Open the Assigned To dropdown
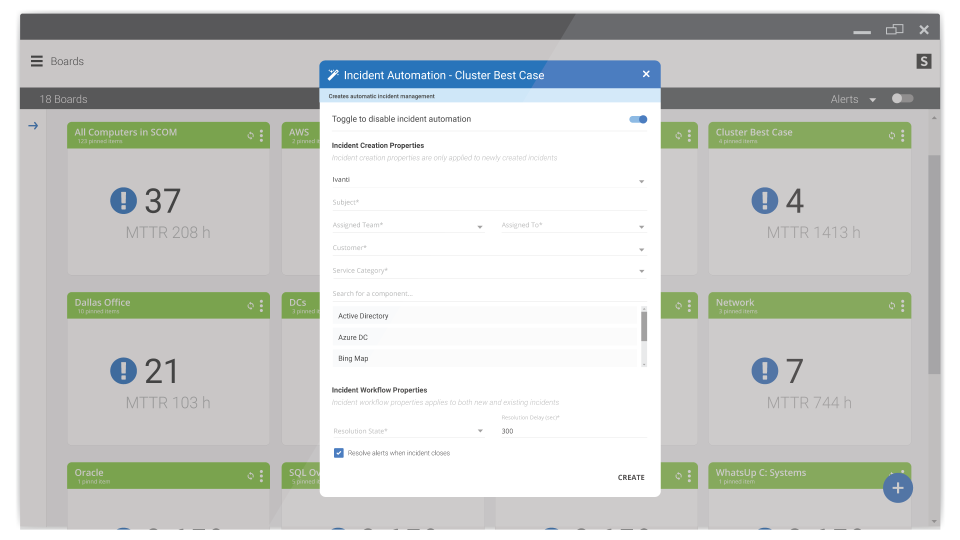 tap(574, 225)
